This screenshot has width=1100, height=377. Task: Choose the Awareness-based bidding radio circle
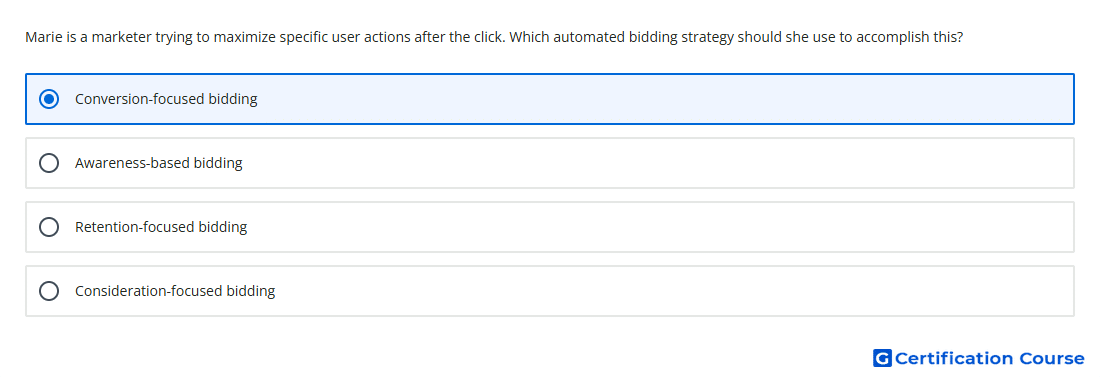[x=49, y=163]
